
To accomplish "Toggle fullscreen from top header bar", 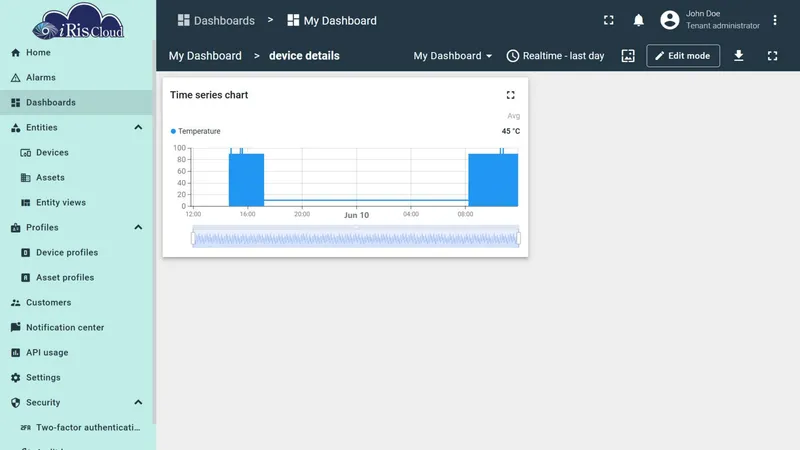I will click(609, 20).
